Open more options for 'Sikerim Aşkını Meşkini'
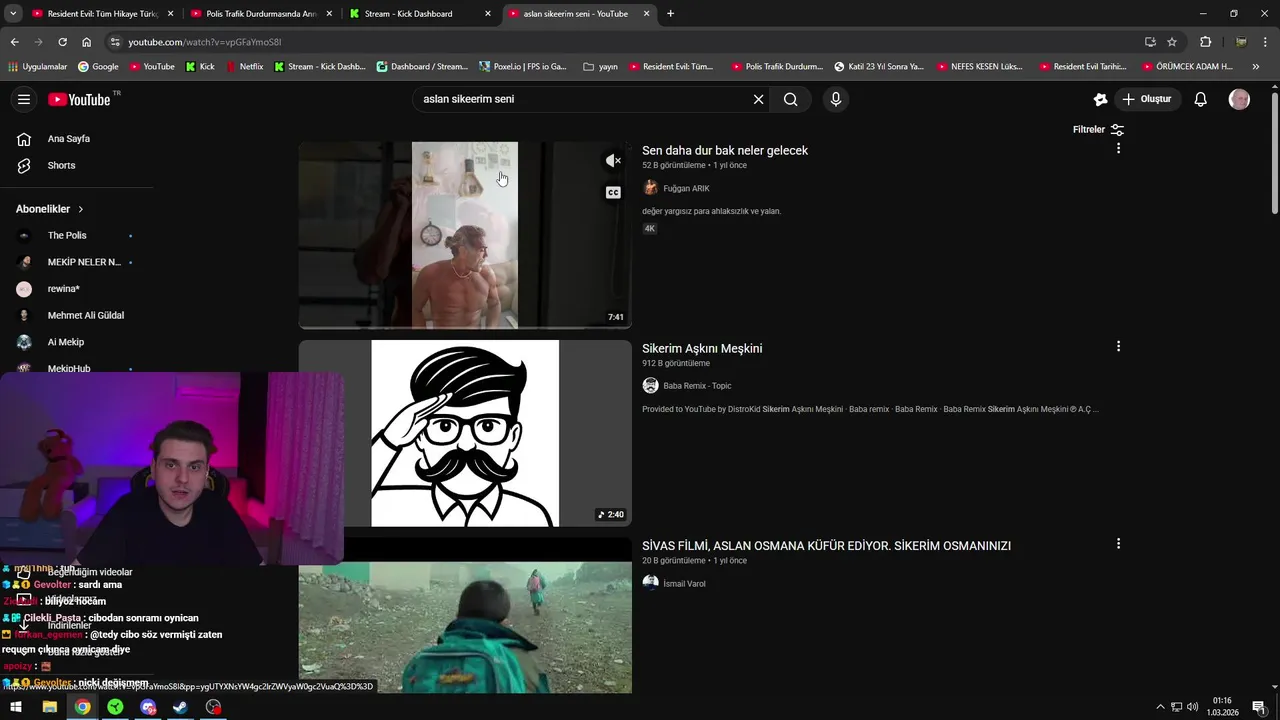The image size is (1280, 720). [x=1118, y=346]
